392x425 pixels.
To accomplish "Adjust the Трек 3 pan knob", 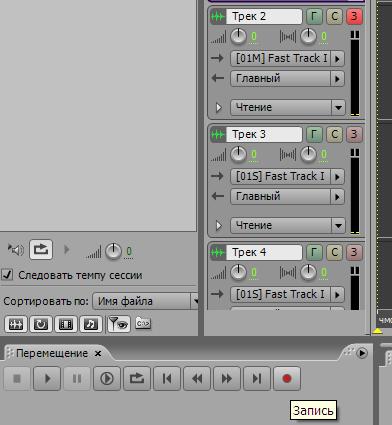I will pos(308,154).
